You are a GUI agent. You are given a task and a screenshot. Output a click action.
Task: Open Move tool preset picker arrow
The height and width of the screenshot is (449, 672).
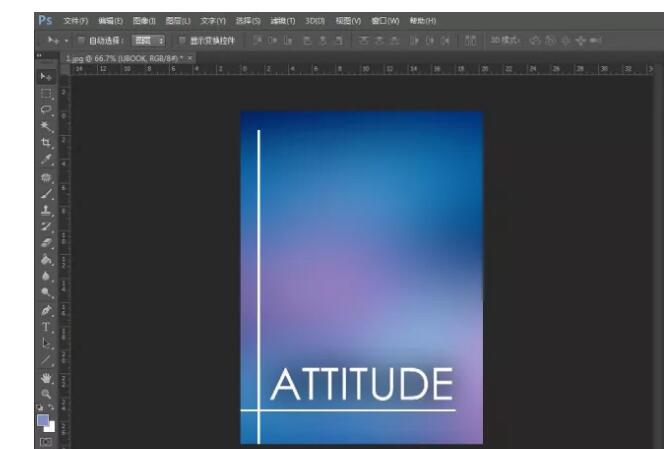[x=66, y=41]
